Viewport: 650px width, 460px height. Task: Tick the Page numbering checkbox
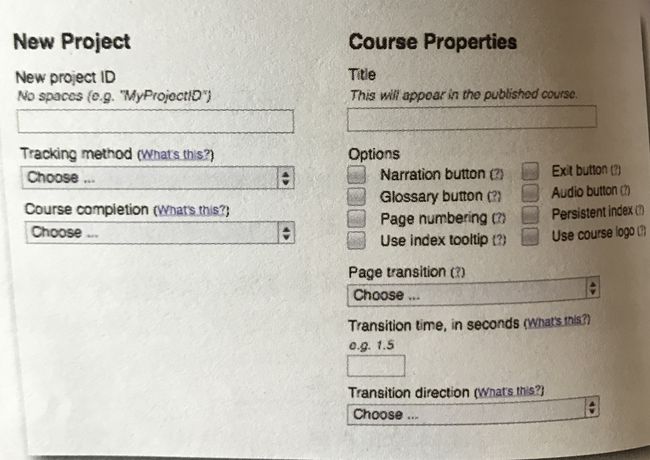point(357,218)
